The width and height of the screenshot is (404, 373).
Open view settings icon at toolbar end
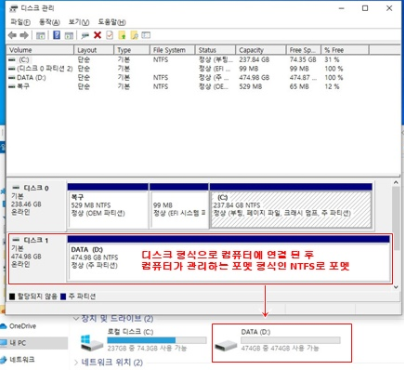click(146, 35)
